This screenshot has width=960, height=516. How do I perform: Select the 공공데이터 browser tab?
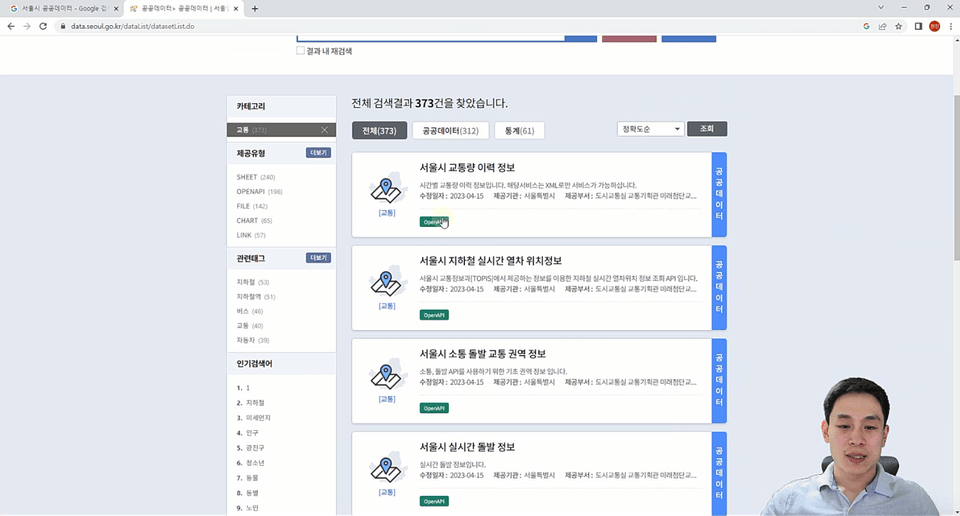point(182,9)
